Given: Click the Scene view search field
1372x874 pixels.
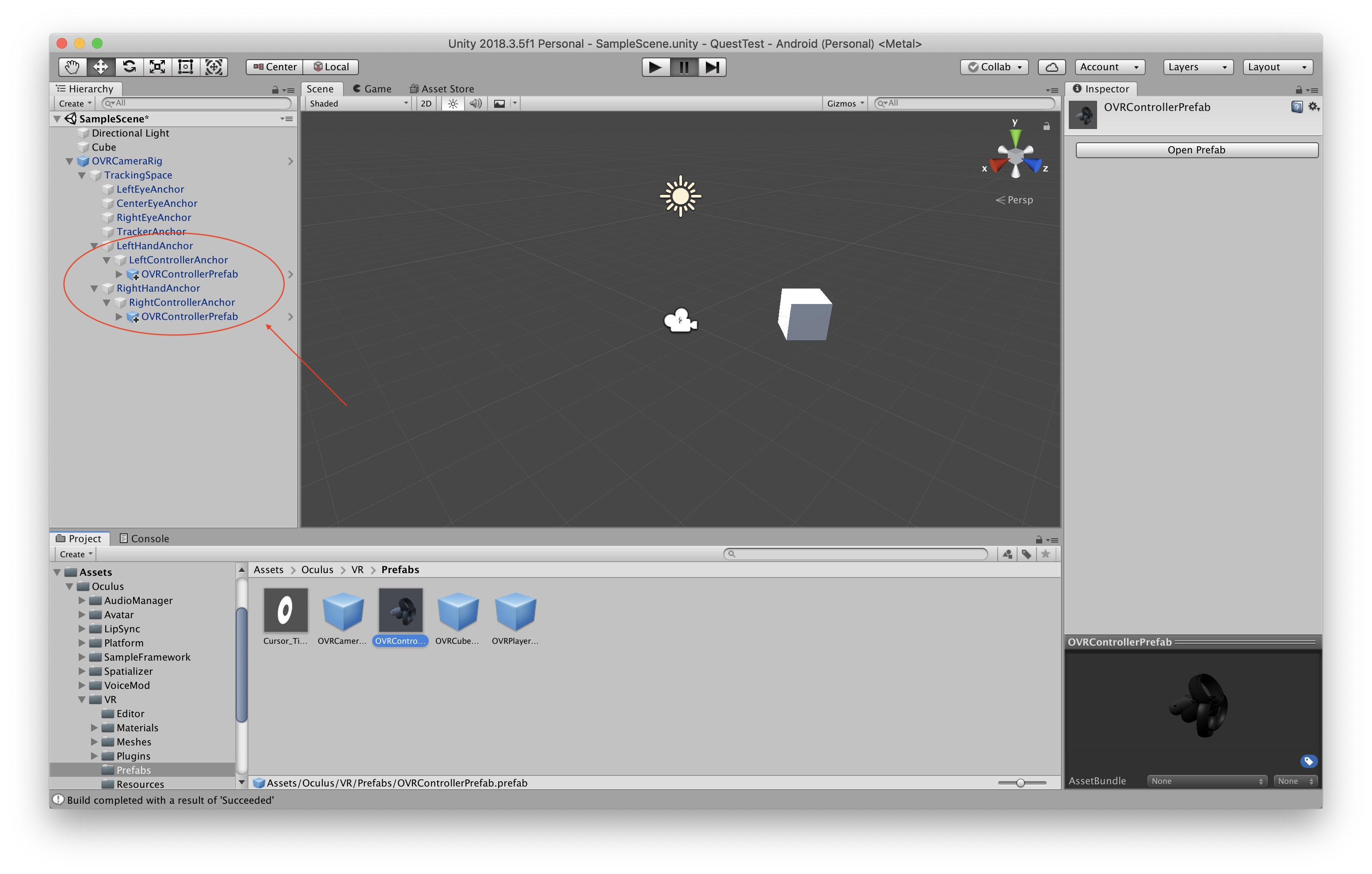Looking at the screenshot, I should (964, 104).
